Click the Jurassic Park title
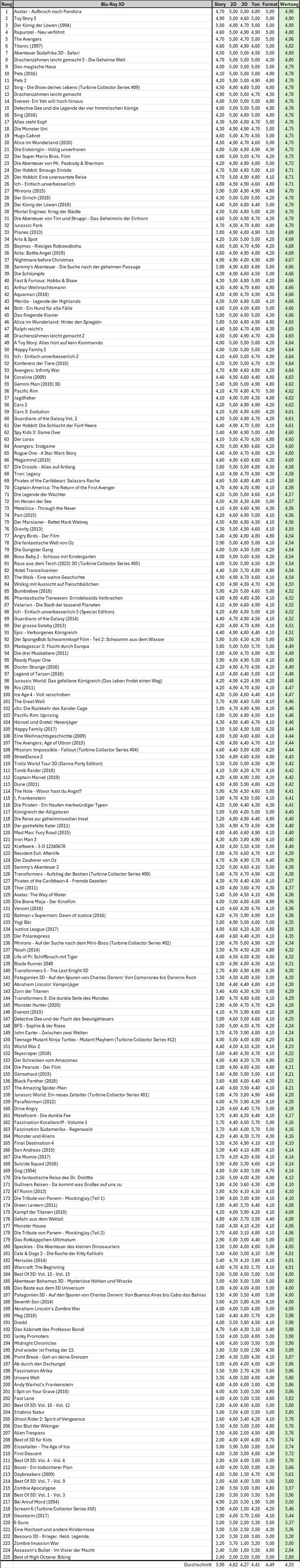The width and height of the screenshot is (300, 1568). tap(28, 225)
